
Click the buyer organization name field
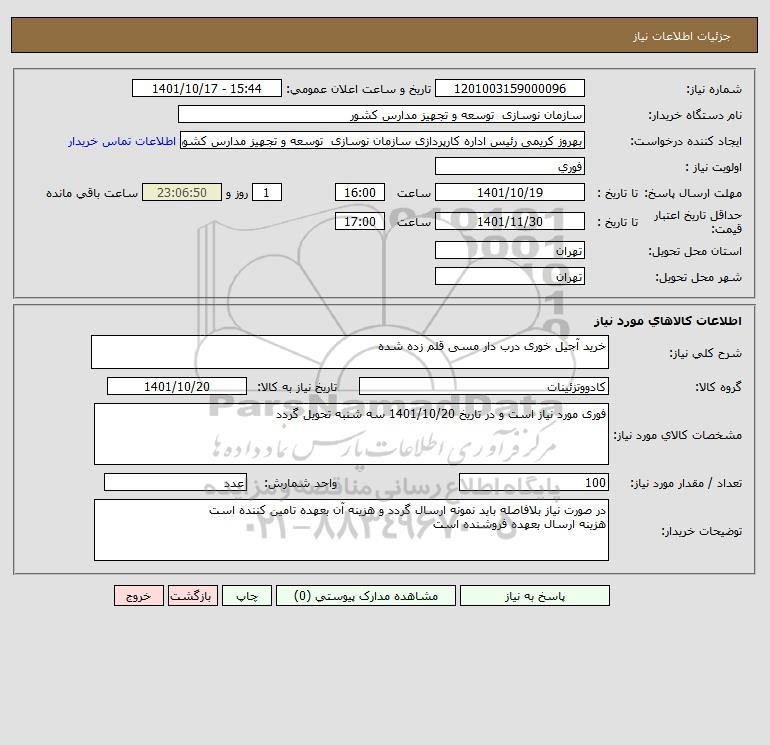coord(381,114)
